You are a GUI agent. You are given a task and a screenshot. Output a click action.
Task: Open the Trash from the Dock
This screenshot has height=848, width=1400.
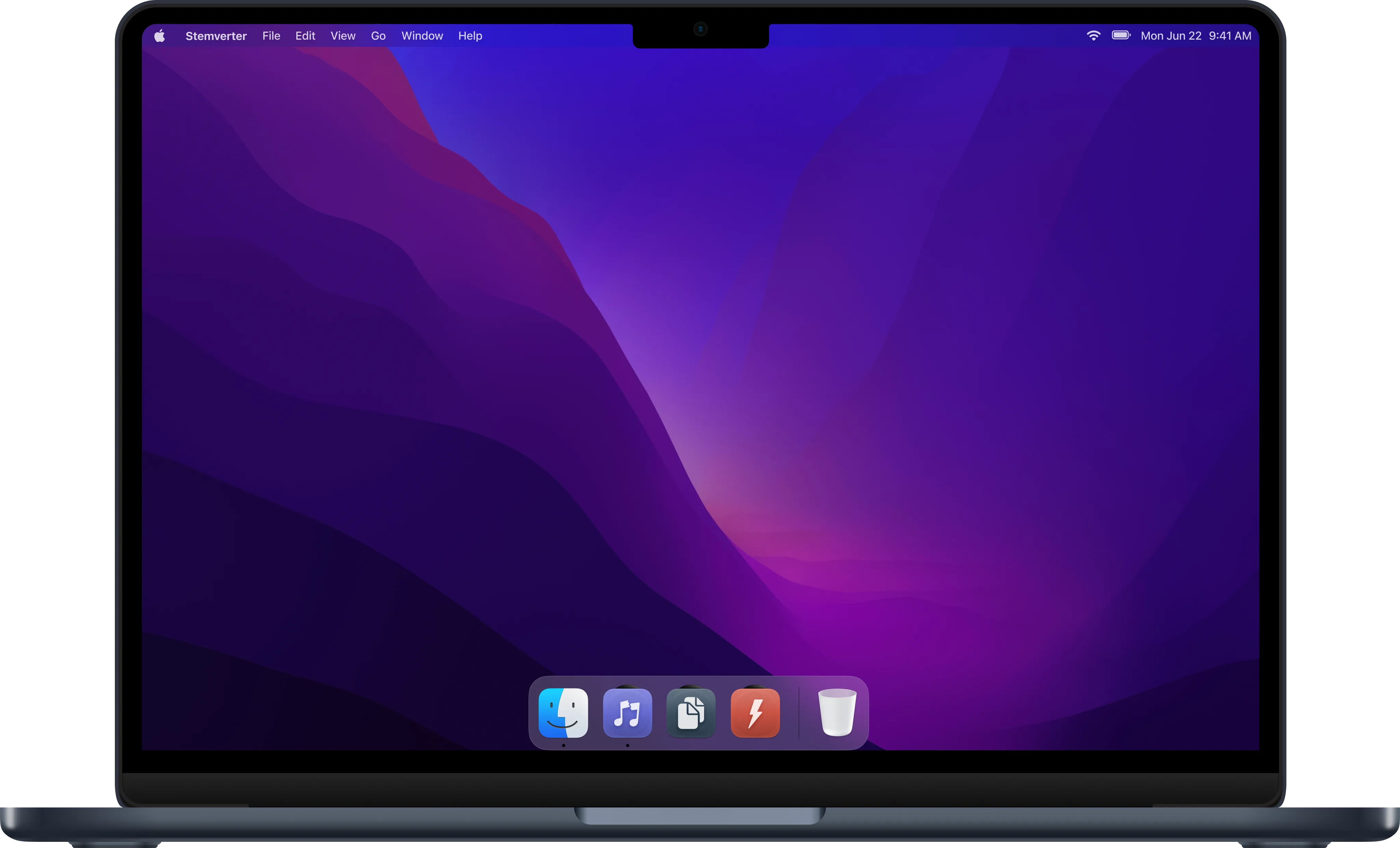(836, 713)
